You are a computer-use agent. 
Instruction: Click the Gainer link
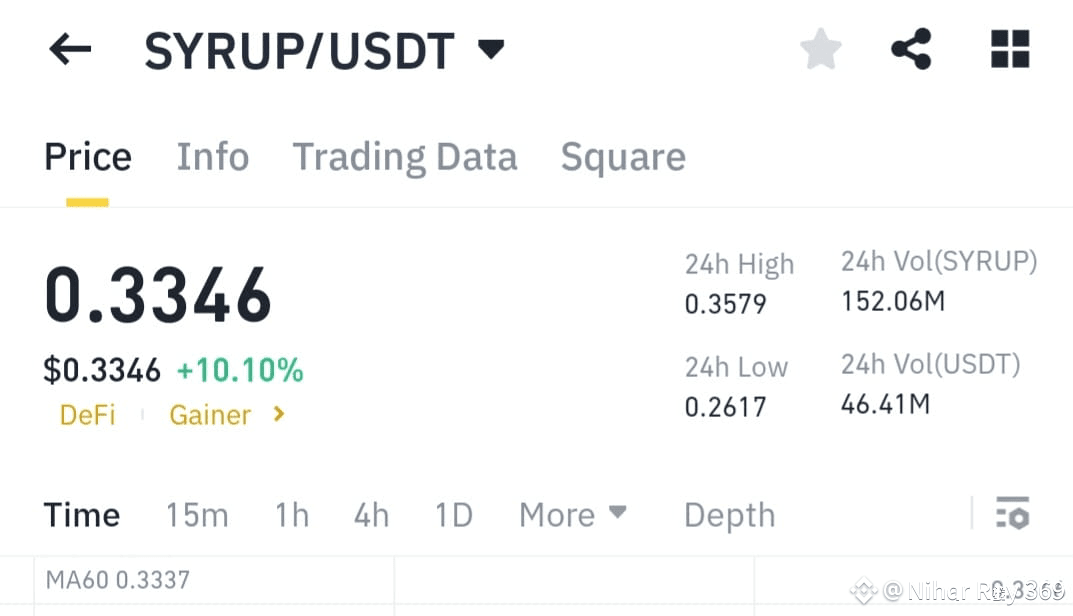pos(209,414)
